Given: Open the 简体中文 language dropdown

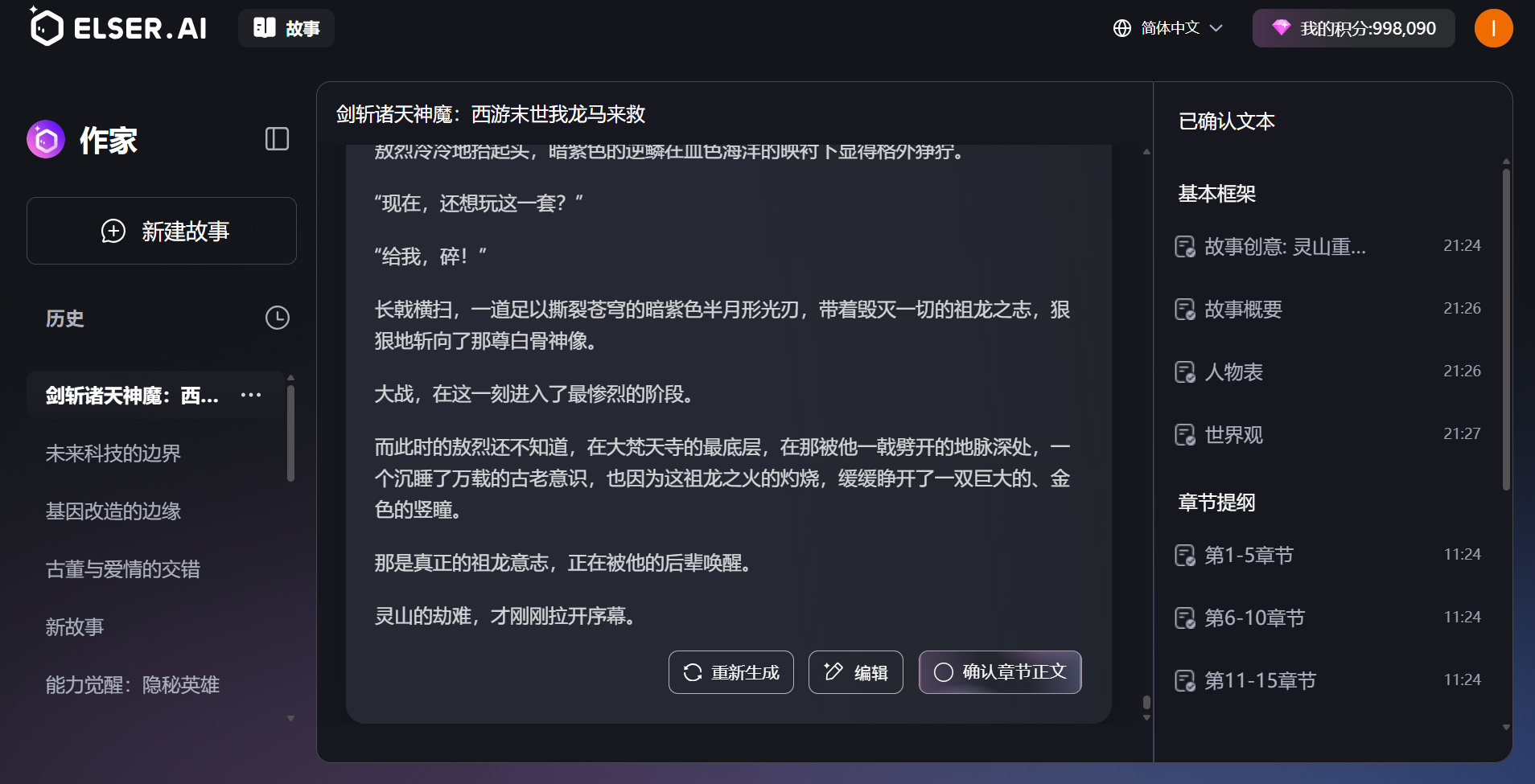Looking at the screenshot, I should tap(1168, 28).
